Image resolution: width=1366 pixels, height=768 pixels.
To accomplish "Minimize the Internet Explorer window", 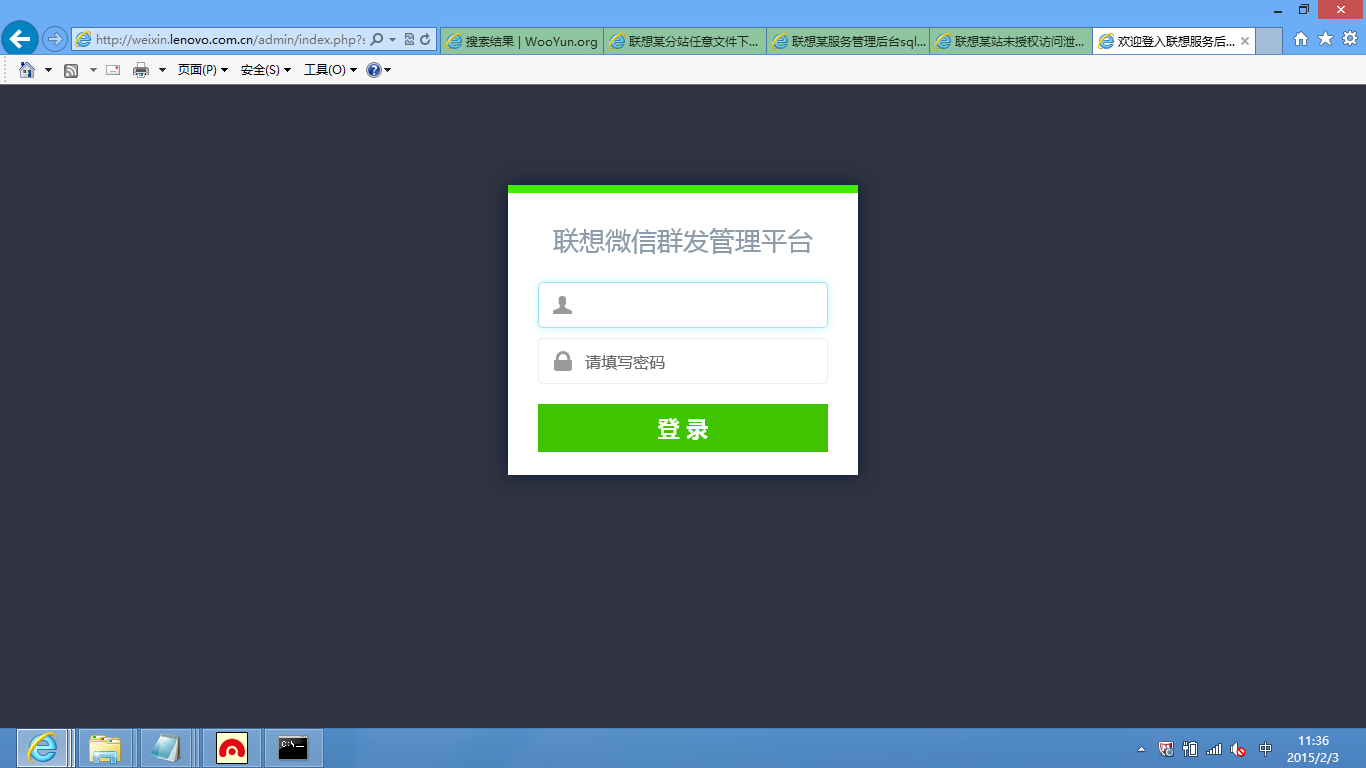I will click(x=1278, y=10).
